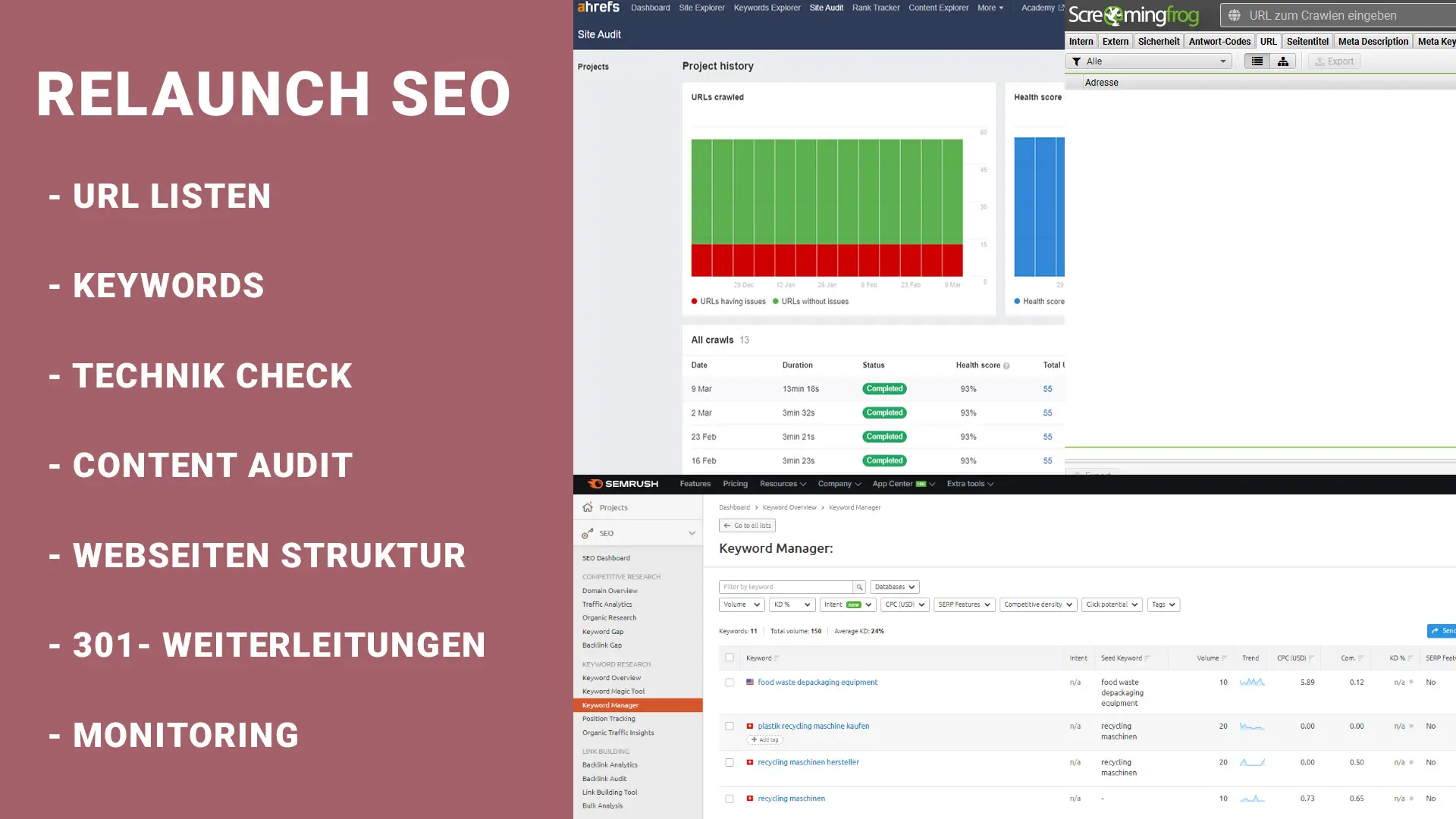This screenshot has height=819, width=1456.
Task: Switch to the Sicherheit tab in Screaming Frog
Action: (x=1158, y=42)
